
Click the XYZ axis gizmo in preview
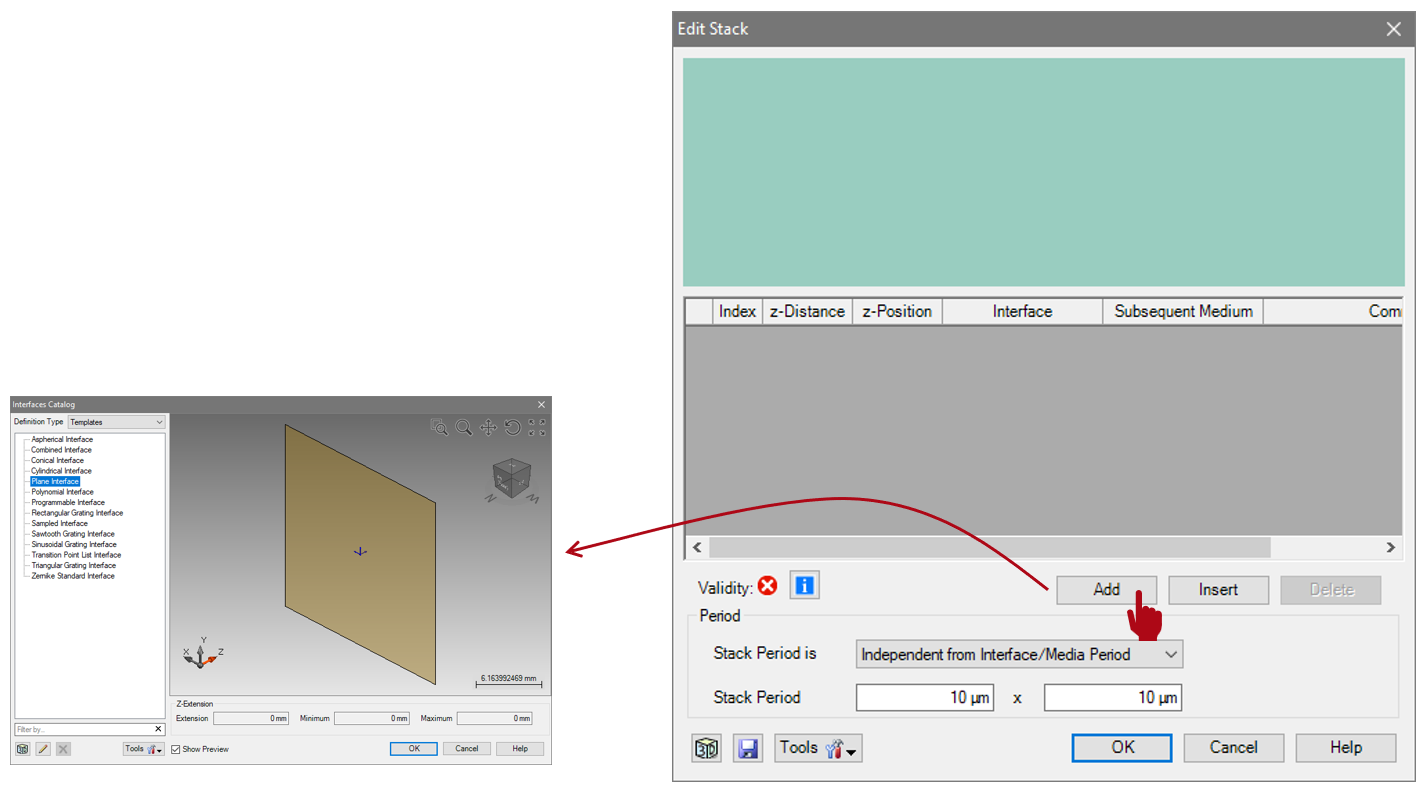click(203, 653)
